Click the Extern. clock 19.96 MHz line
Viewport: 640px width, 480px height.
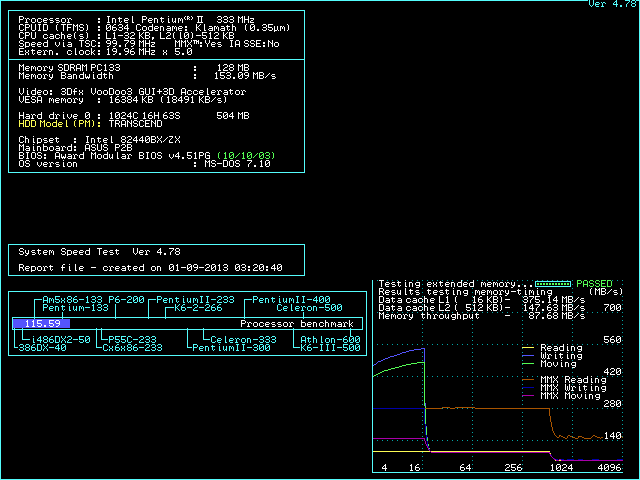click(105, 52)
